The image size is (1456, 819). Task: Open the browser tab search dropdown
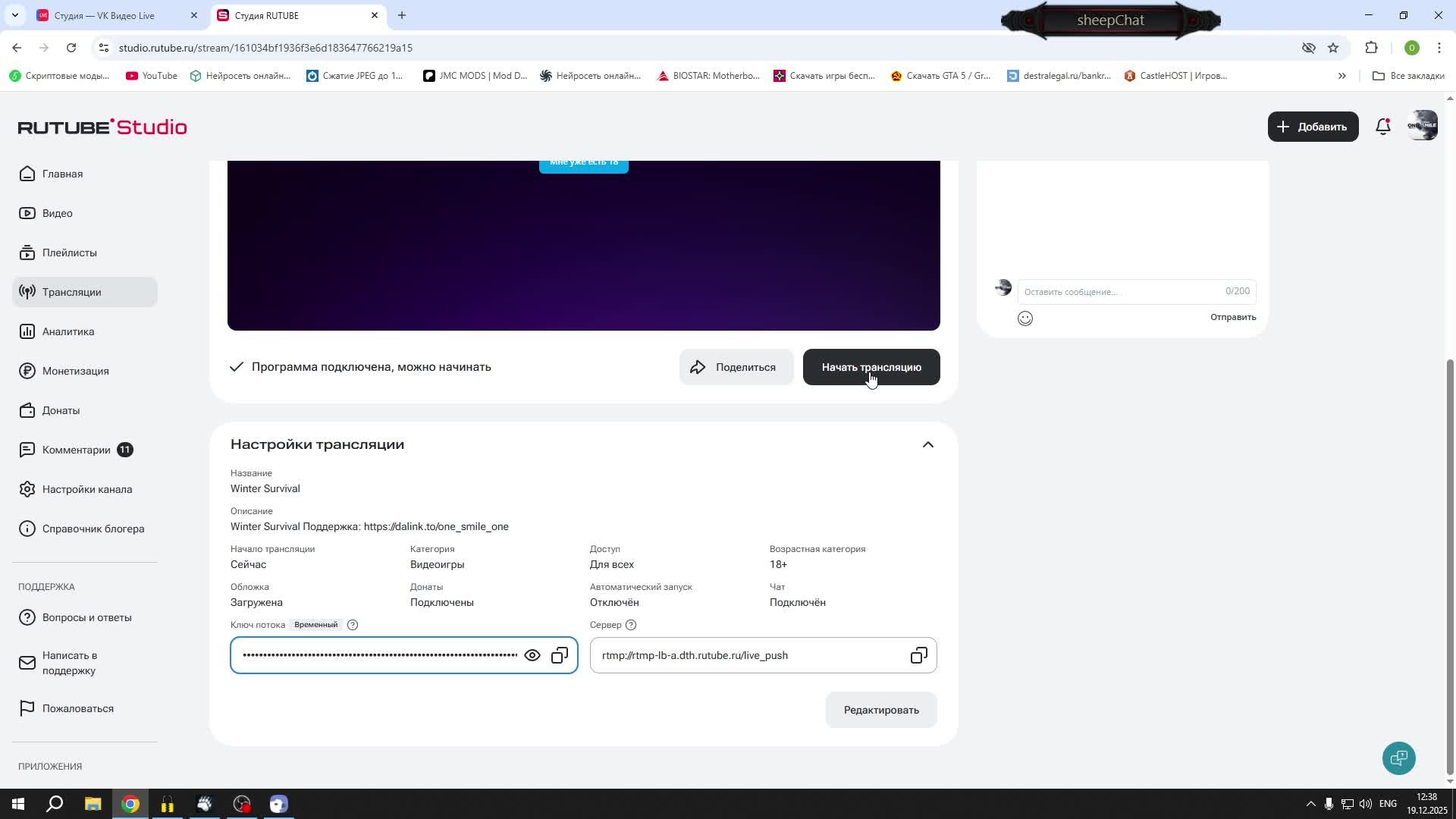click(14, 15)
